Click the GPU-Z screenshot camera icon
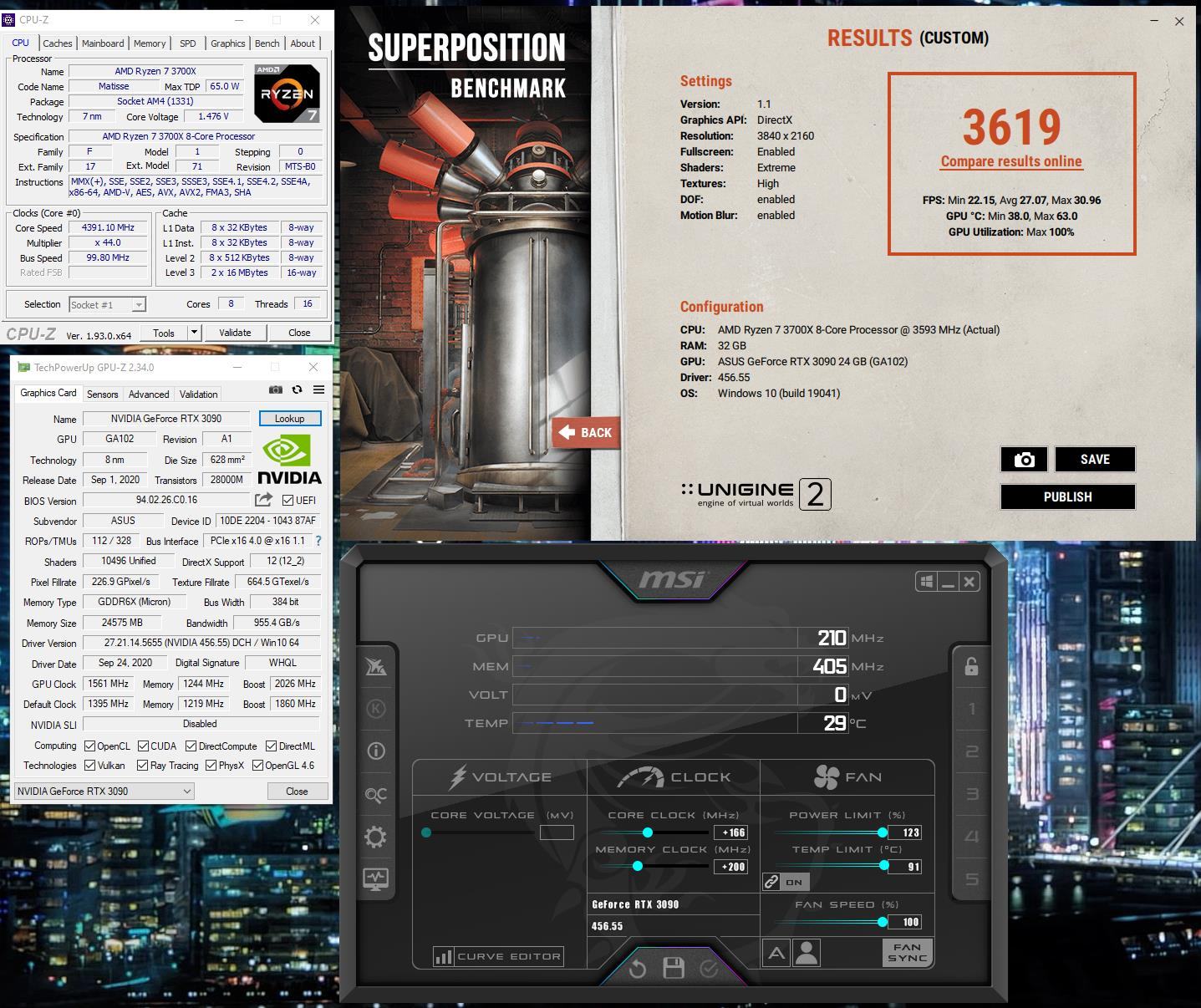Image resolution: width=1201 pixels, height=1008 pixels. tap(275, 389)
